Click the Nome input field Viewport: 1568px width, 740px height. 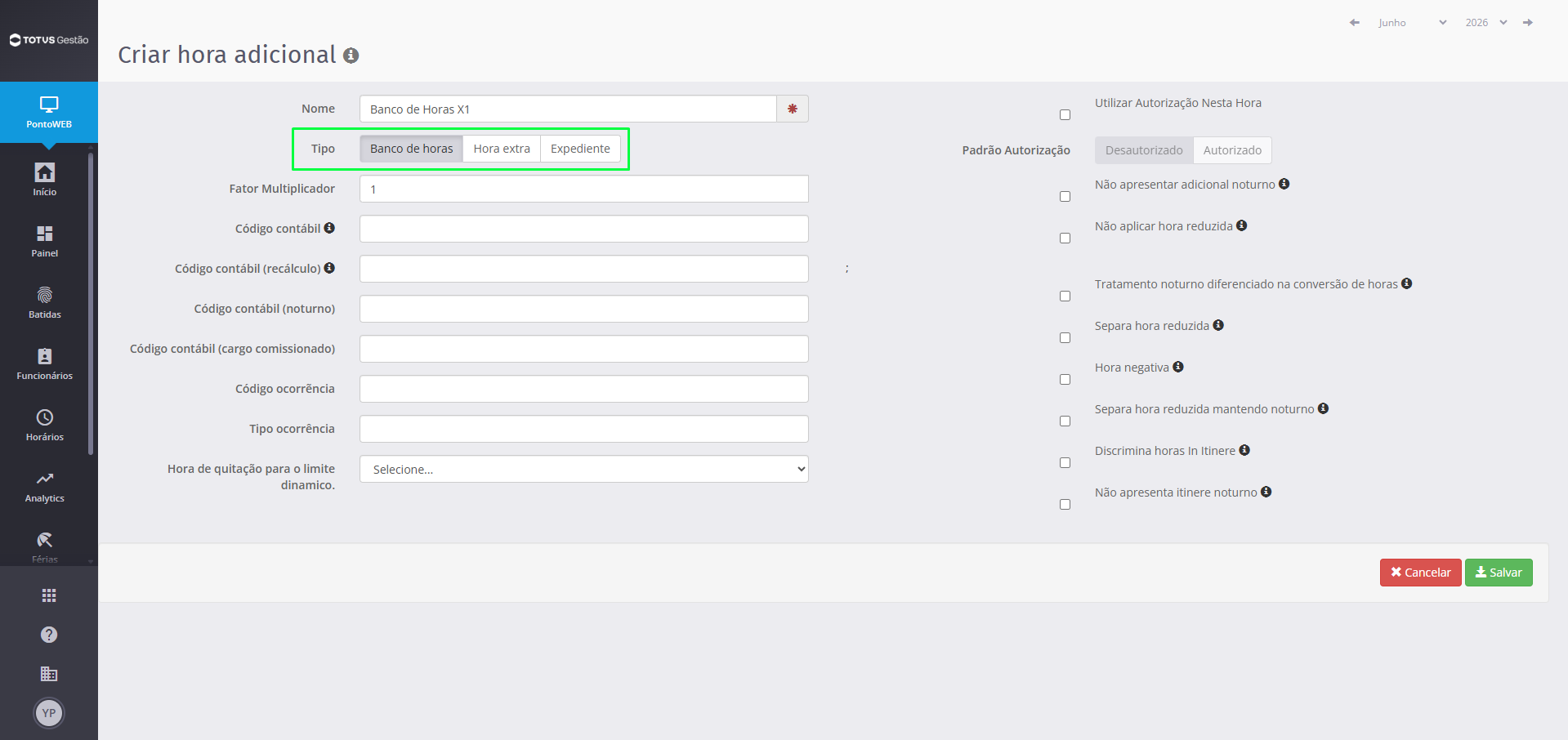point(568,109)
